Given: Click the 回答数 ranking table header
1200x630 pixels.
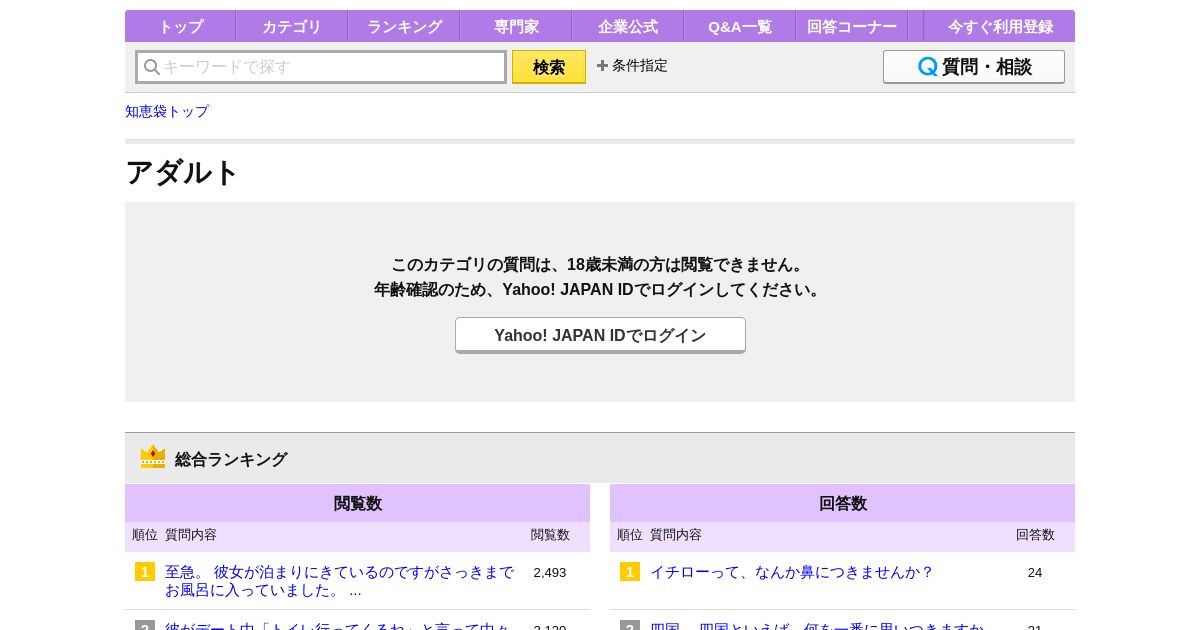Looking at the screenshot, I should tap(842, 503).
